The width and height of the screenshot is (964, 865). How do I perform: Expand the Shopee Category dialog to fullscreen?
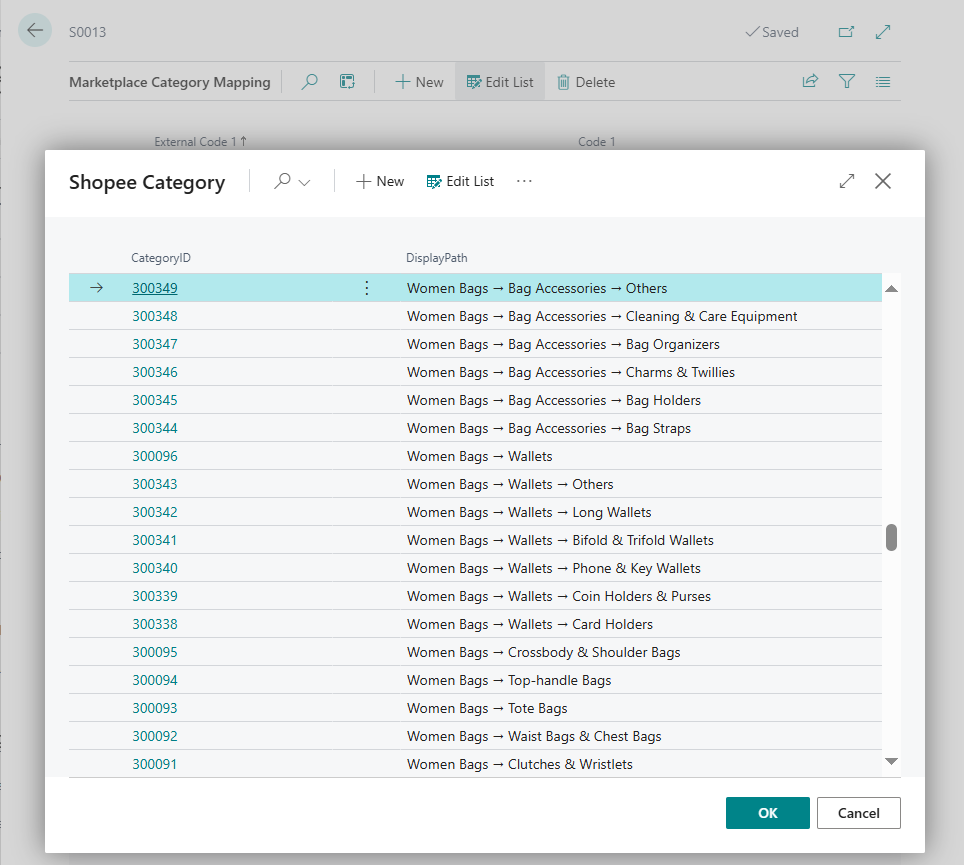(x=847, y=181)
